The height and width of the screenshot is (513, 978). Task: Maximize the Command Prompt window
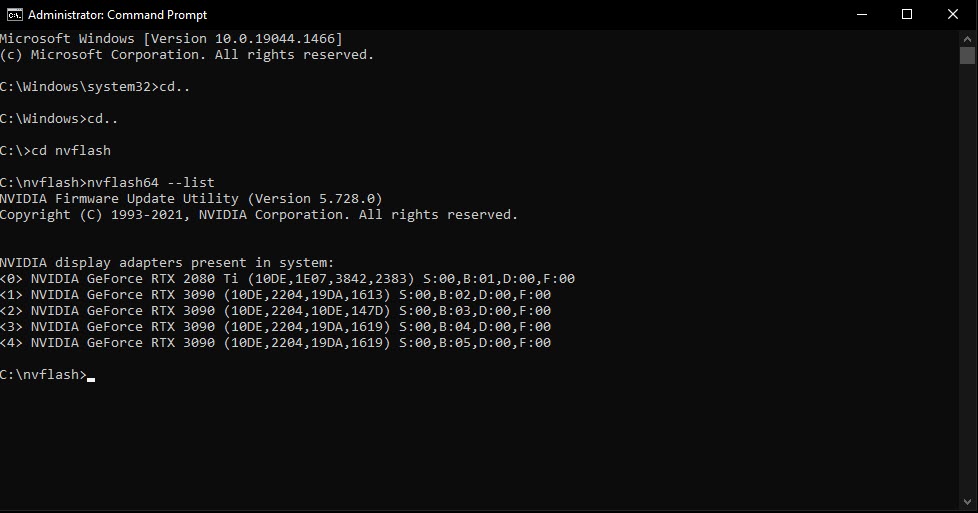(x=907, y=14)
